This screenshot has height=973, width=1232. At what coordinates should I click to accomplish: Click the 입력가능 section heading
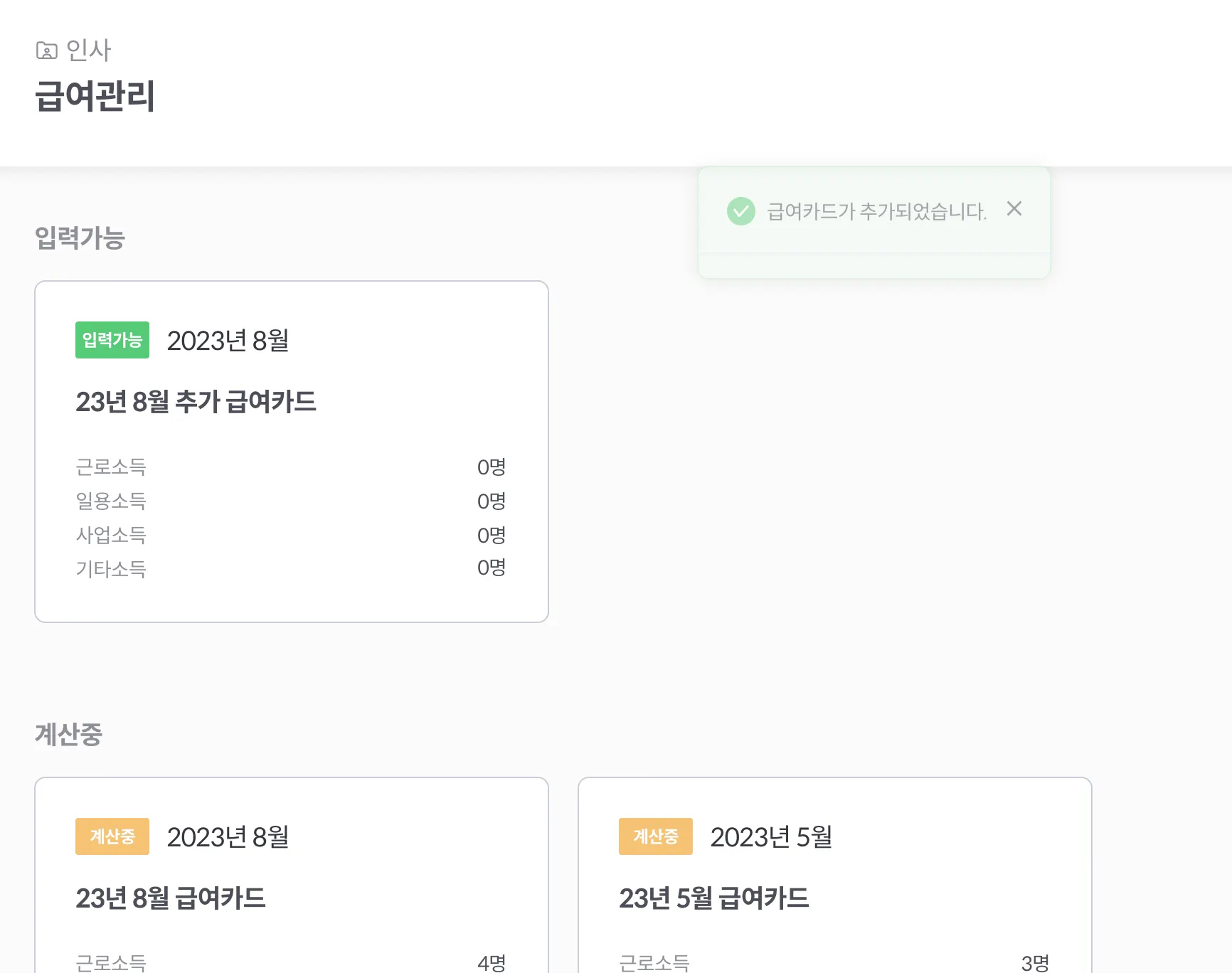coord(80,238)
